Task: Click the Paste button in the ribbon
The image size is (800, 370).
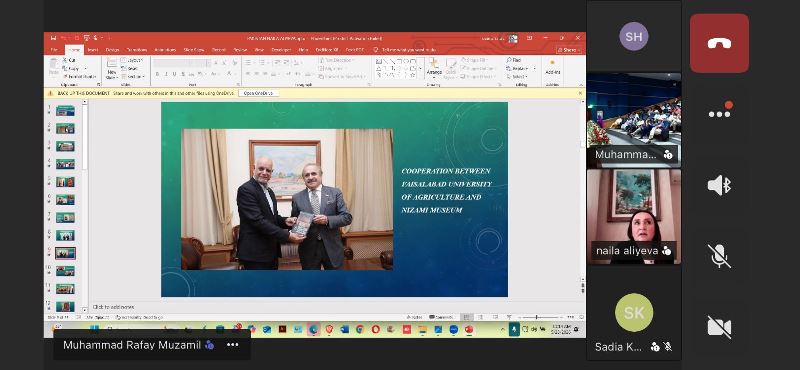Action: (x=53, y=67)
